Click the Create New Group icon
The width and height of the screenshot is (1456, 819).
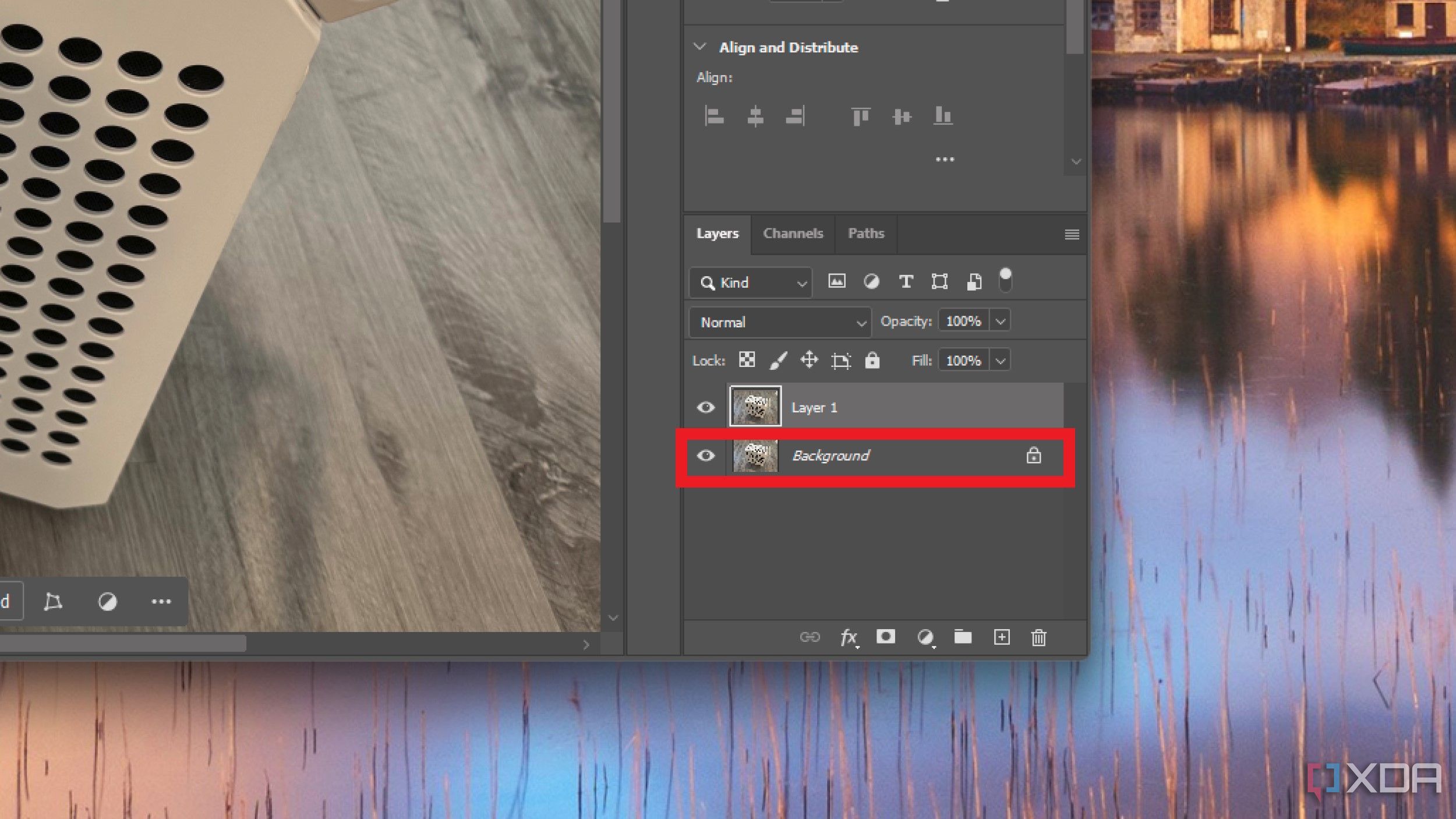coord(962,637)
